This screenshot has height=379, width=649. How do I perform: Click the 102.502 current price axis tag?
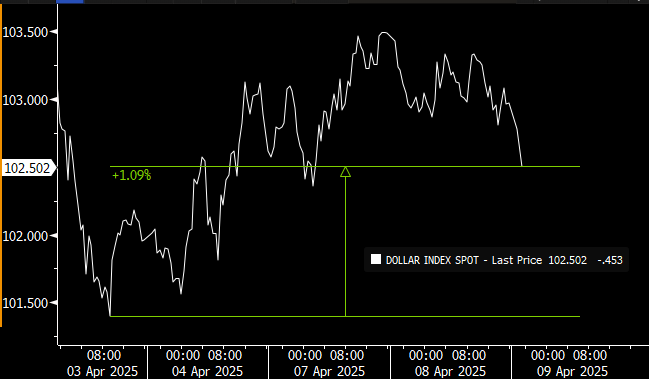click(28, 168)
